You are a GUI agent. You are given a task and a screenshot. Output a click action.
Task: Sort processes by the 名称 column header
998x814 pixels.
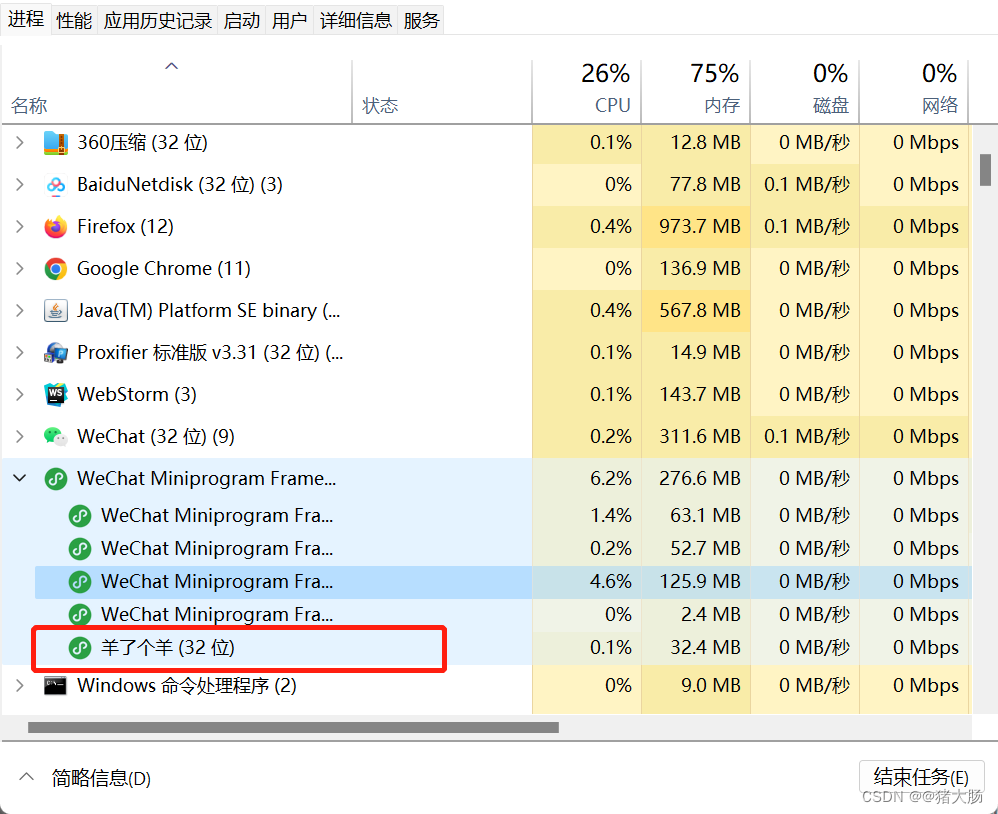177,92
